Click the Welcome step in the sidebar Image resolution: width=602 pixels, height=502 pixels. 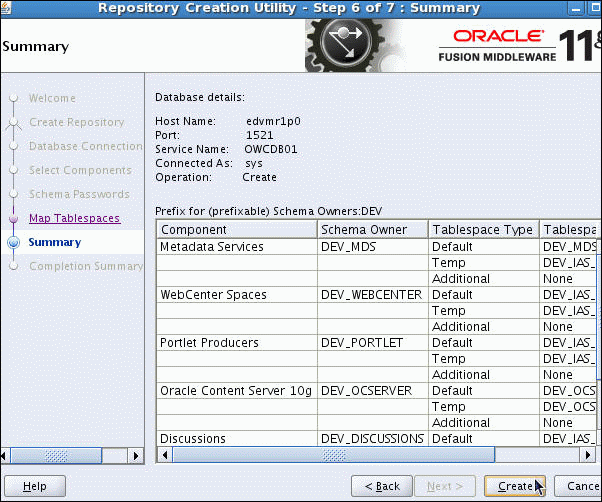pos(52,98)
